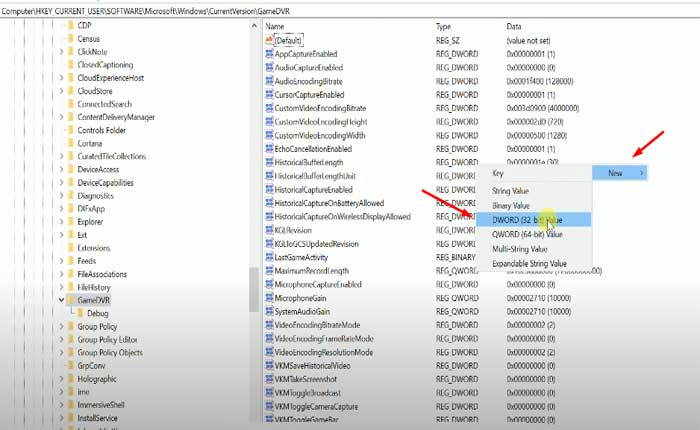Click the Diagnostics folder icon
700x430 pixels.
coord(71,196)
